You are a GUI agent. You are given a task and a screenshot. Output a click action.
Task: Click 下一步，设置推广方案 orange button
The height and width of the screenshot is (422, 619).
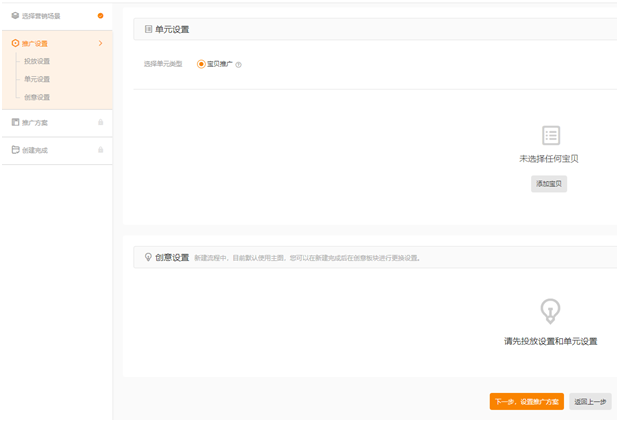pos(526,401)
